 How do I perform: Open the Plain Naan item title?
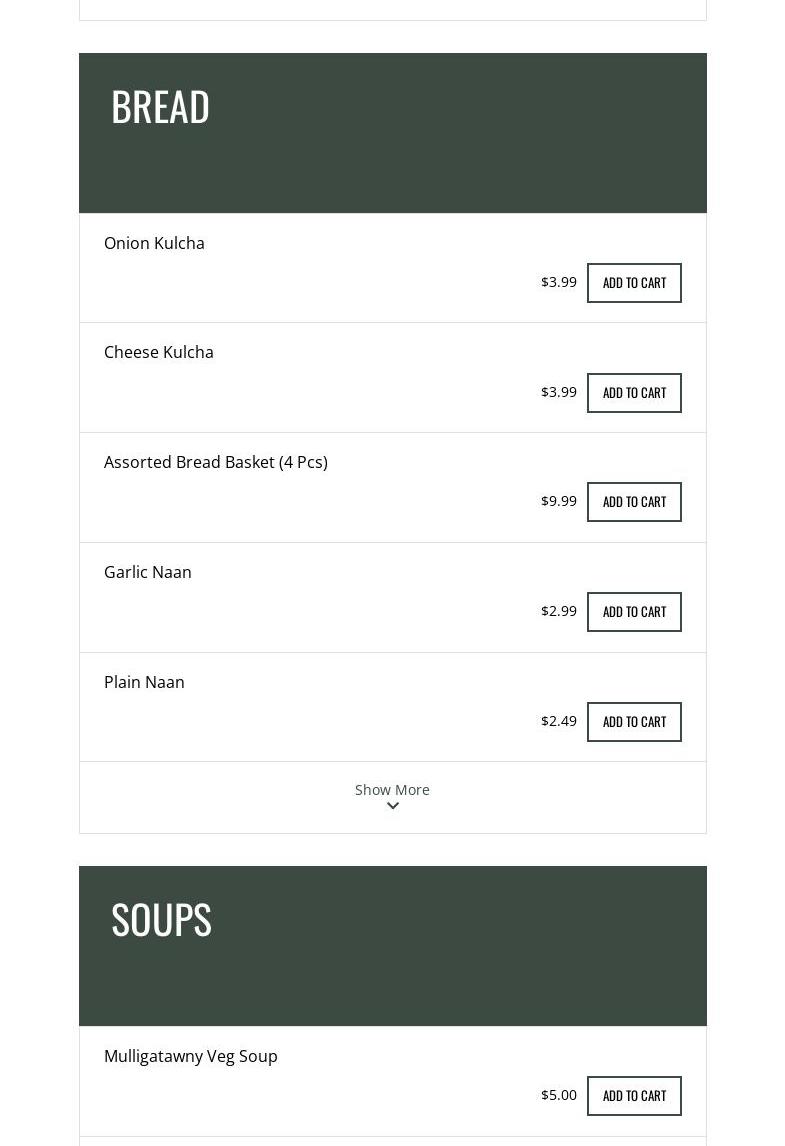coord(144,682)
